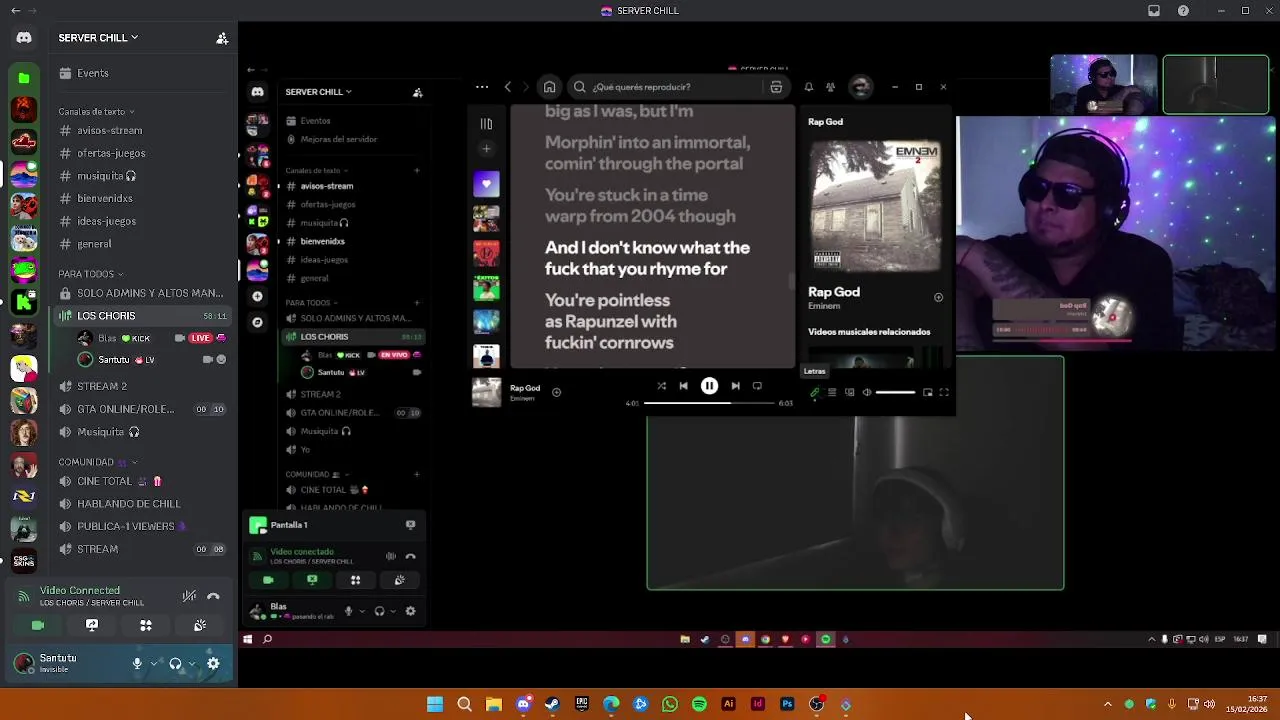Viewport: 1280px width, 720px height.
Task: Select the sunglasses man webcam thumbnail at top
Action: 1104,85
